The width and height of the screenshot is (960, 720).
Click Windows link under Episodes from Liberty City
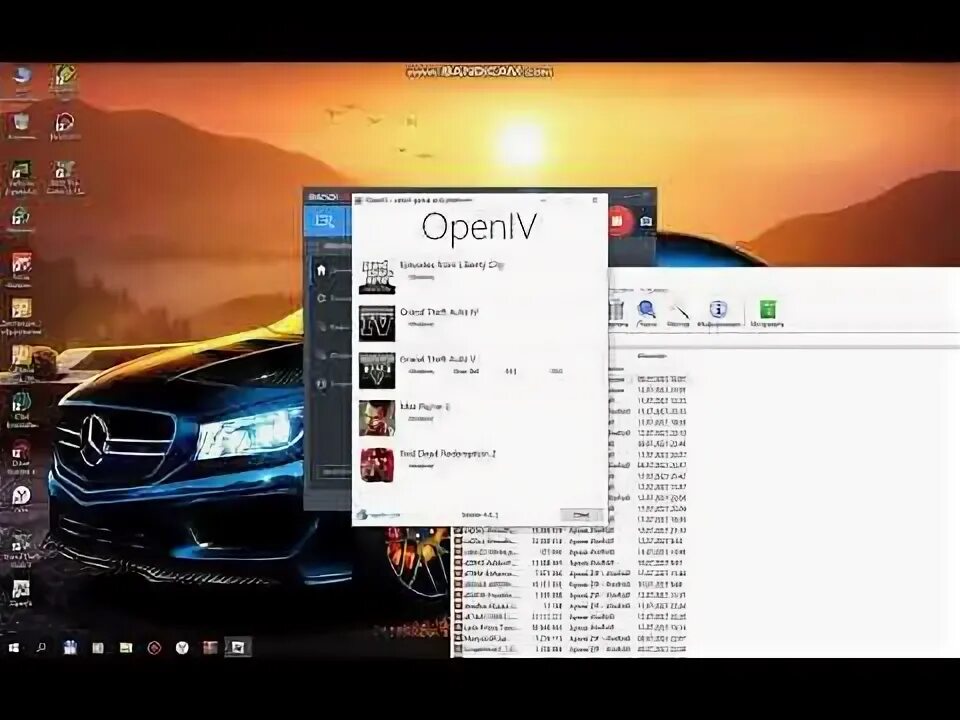[421, 277]
